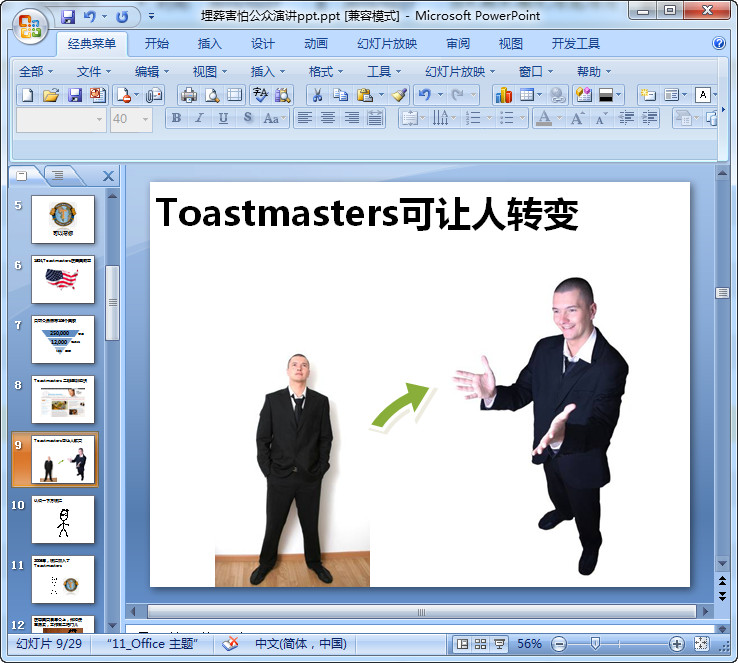Click zoom out minus button
This screenshot has width=738, height=663.
(559, 644)
